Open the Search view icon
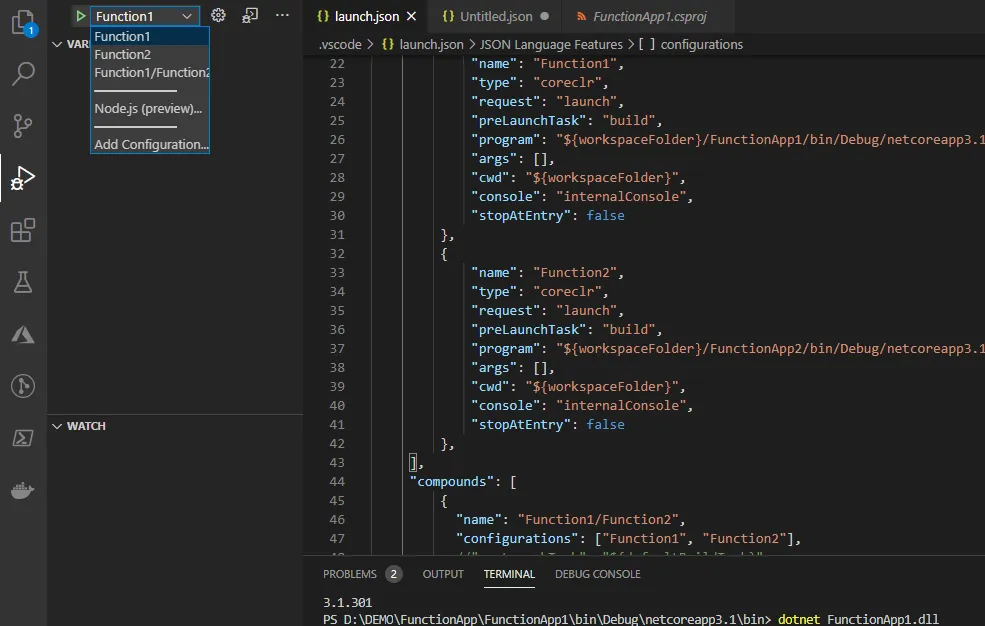Viewport: 985px width, 626px height. [x=23, y=73]
